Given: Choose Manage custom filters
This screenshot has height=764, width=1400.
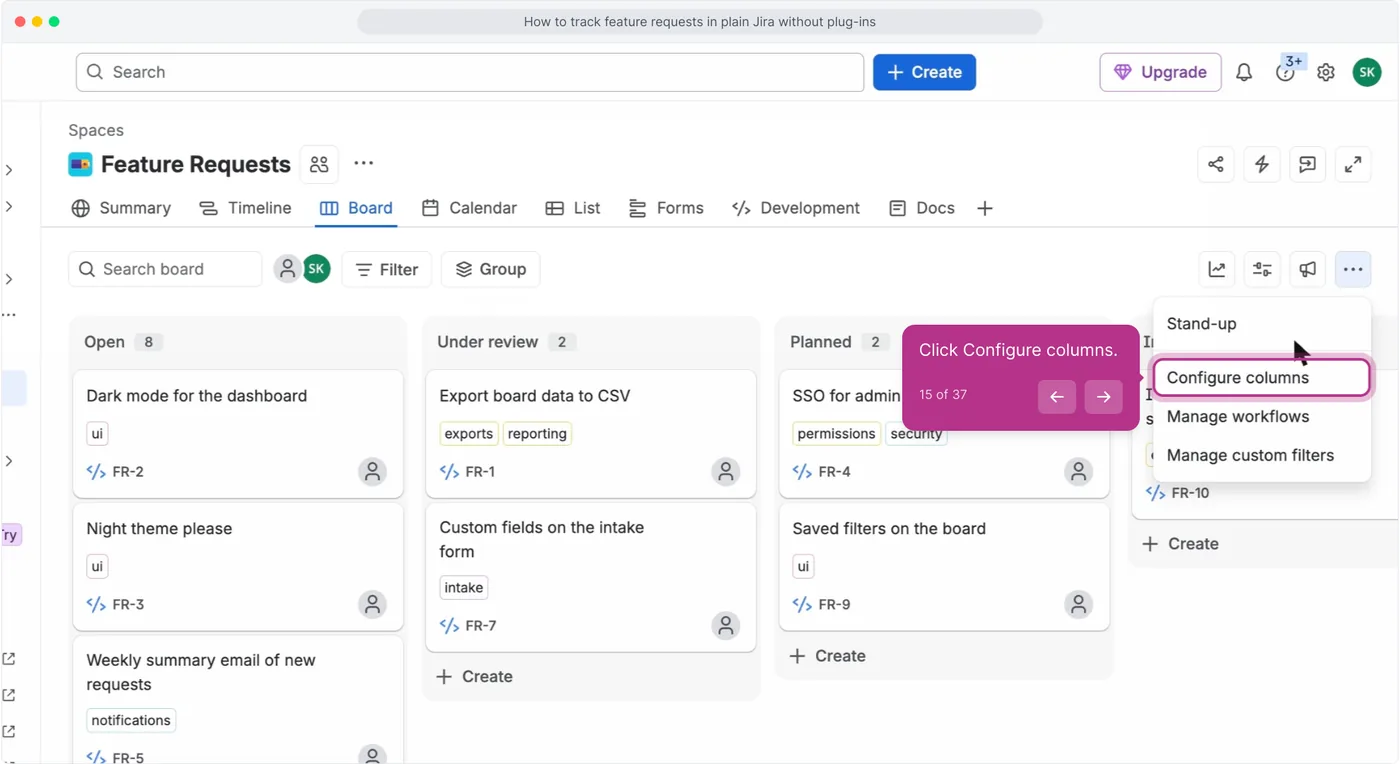Looking at the screenshot, I should tap(1261, 456).
